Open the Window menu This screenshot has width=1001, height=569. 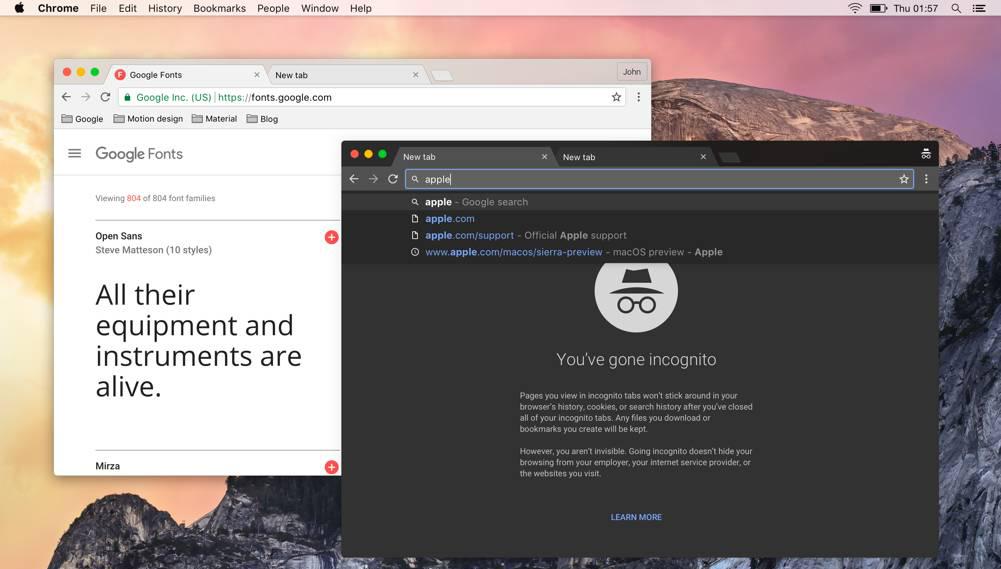pos(320,8)
